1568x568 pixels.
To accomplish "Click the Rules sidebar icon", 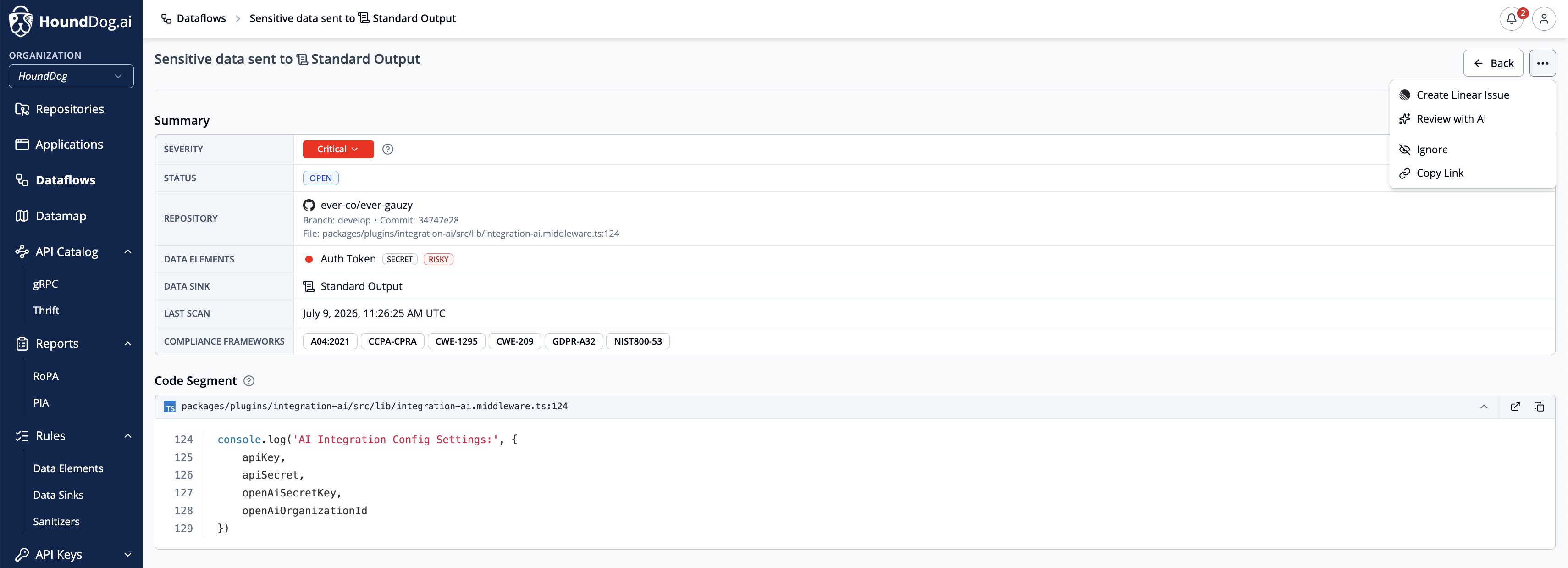I will point(22,436).
